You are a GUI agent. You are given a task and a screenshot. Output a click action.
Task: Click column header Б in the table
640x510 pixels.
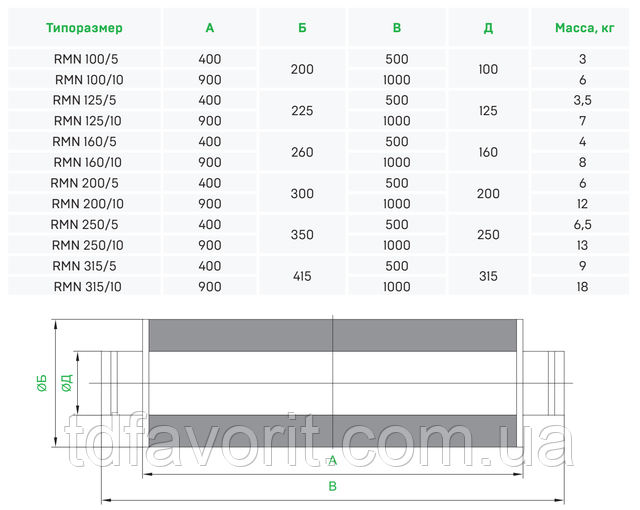(x=302, y=28)
